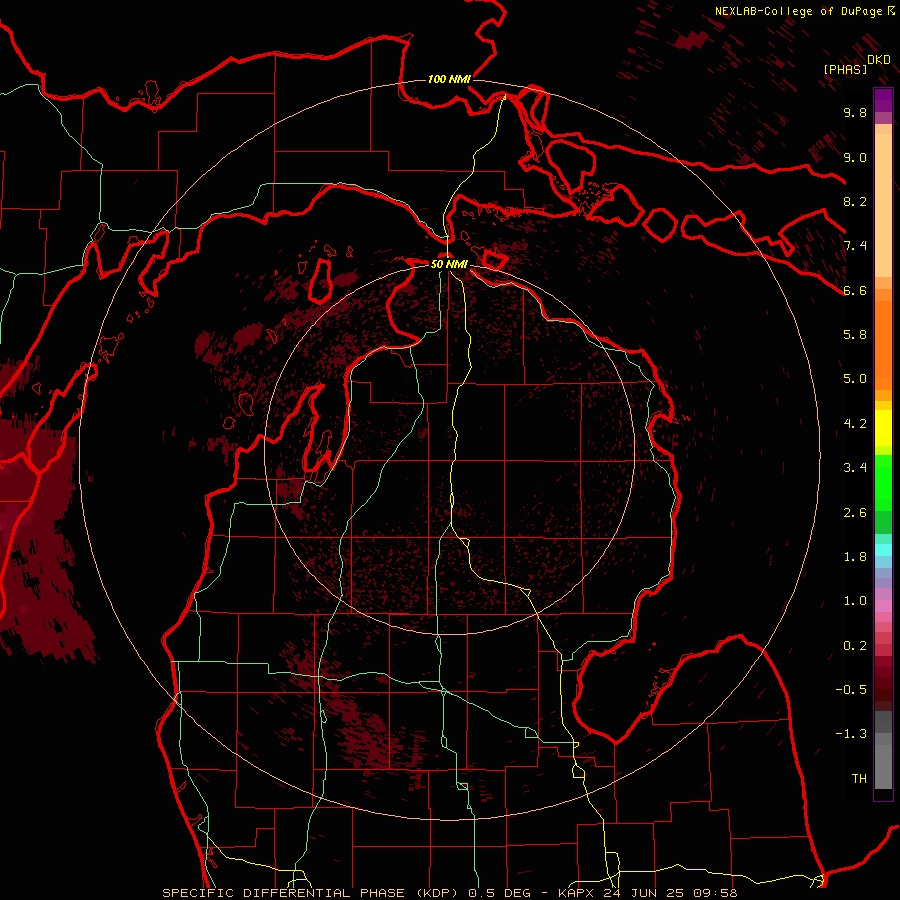The width and height of the screenshot is (900, 900).
Task: Click the 9.0 legend value
Action: (855, 157)
